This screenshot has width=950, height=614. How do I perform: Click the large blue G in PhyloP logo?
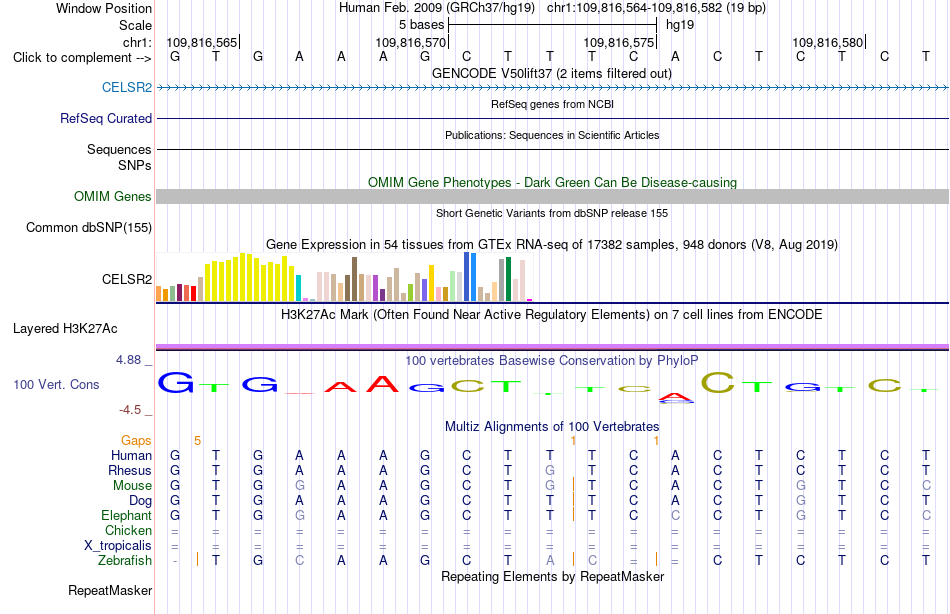[x=176, y=382]
